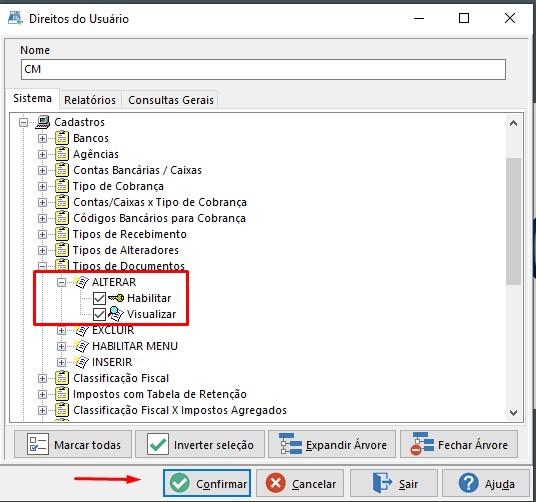Click the EXCLUIR document icon
This screenshot has height=502, width=536.
[82, 330]
